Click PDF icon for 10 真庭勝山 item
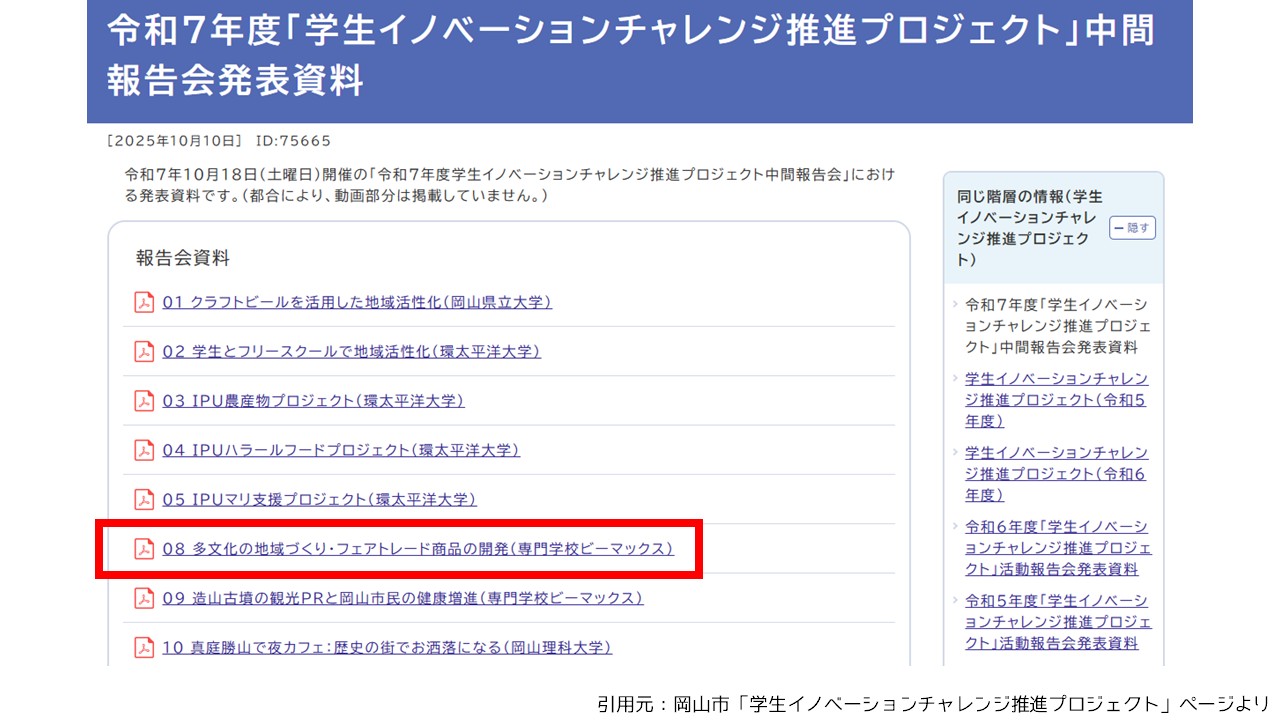This screenshot has height=720, width=1280. [x=144, y=647]
